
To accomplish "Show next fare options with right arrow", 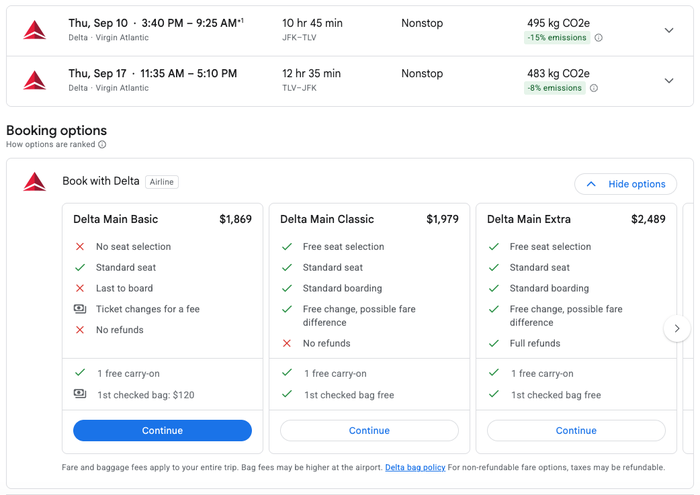I will click(x=677, y=329).
